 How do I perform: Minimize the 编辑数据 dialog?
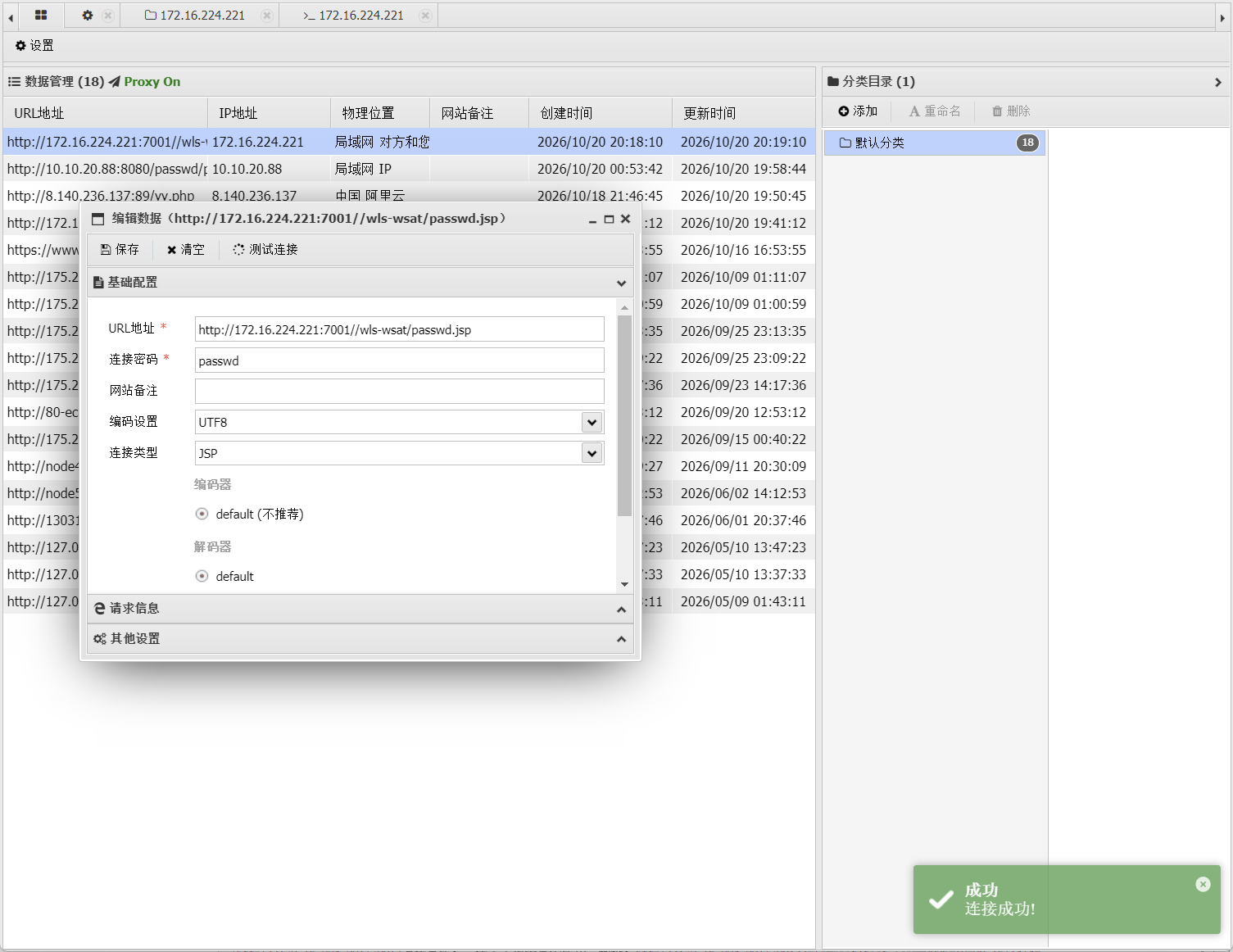click(592, 220)
